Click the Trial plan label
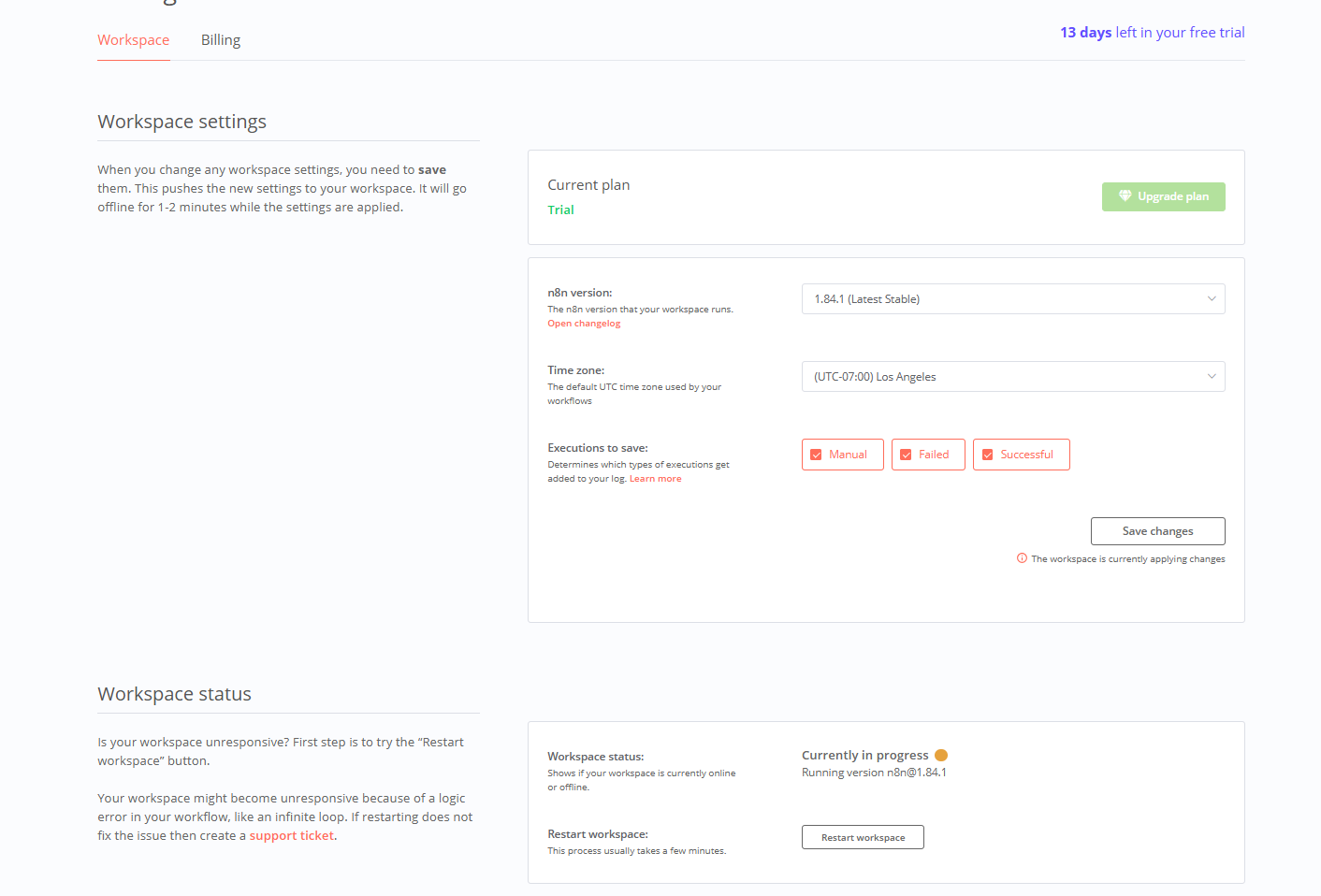1321x896 pixels. [561, 210]
